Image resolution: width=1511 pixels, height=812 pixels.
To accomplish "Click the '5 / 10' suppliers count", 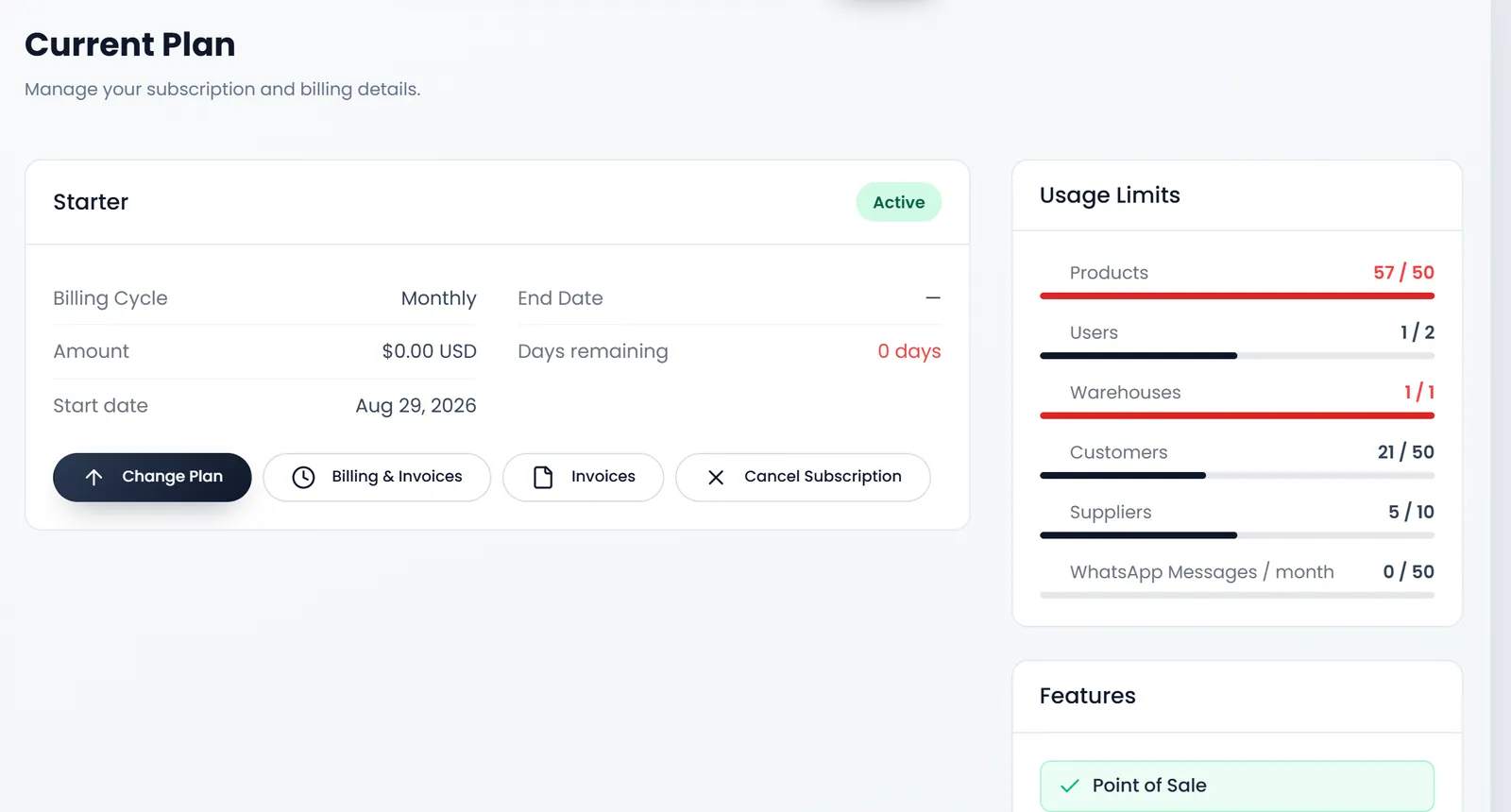I will point(1412,512).
